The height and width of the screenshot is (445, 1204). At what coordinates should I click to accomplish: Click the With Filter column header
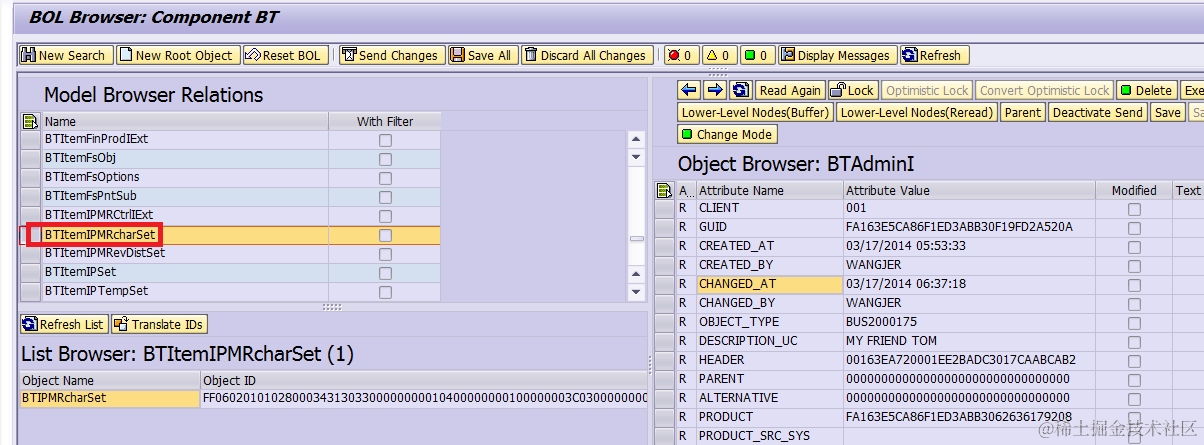click(385, 121)
